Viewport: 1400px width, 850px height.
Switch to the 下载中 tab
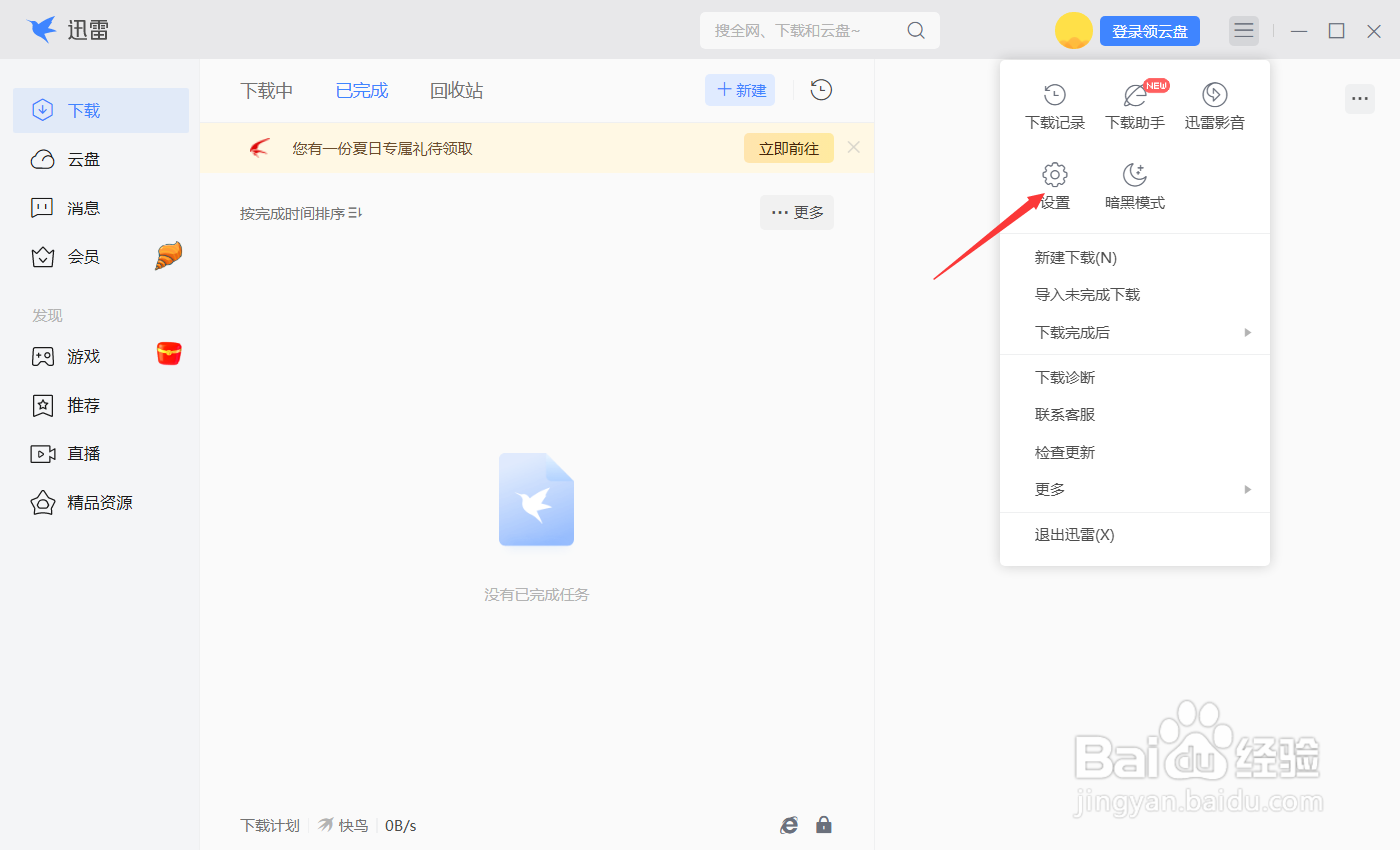coord(267,91)
